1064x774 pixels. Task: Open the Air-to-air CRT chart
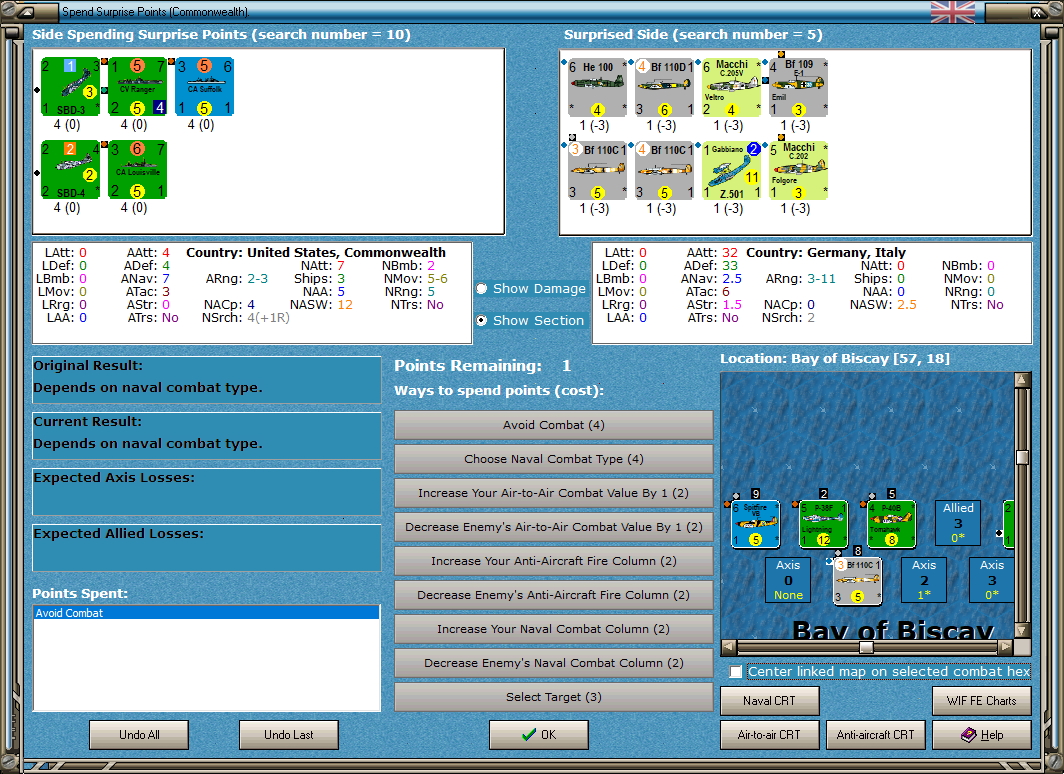point(770,735)
